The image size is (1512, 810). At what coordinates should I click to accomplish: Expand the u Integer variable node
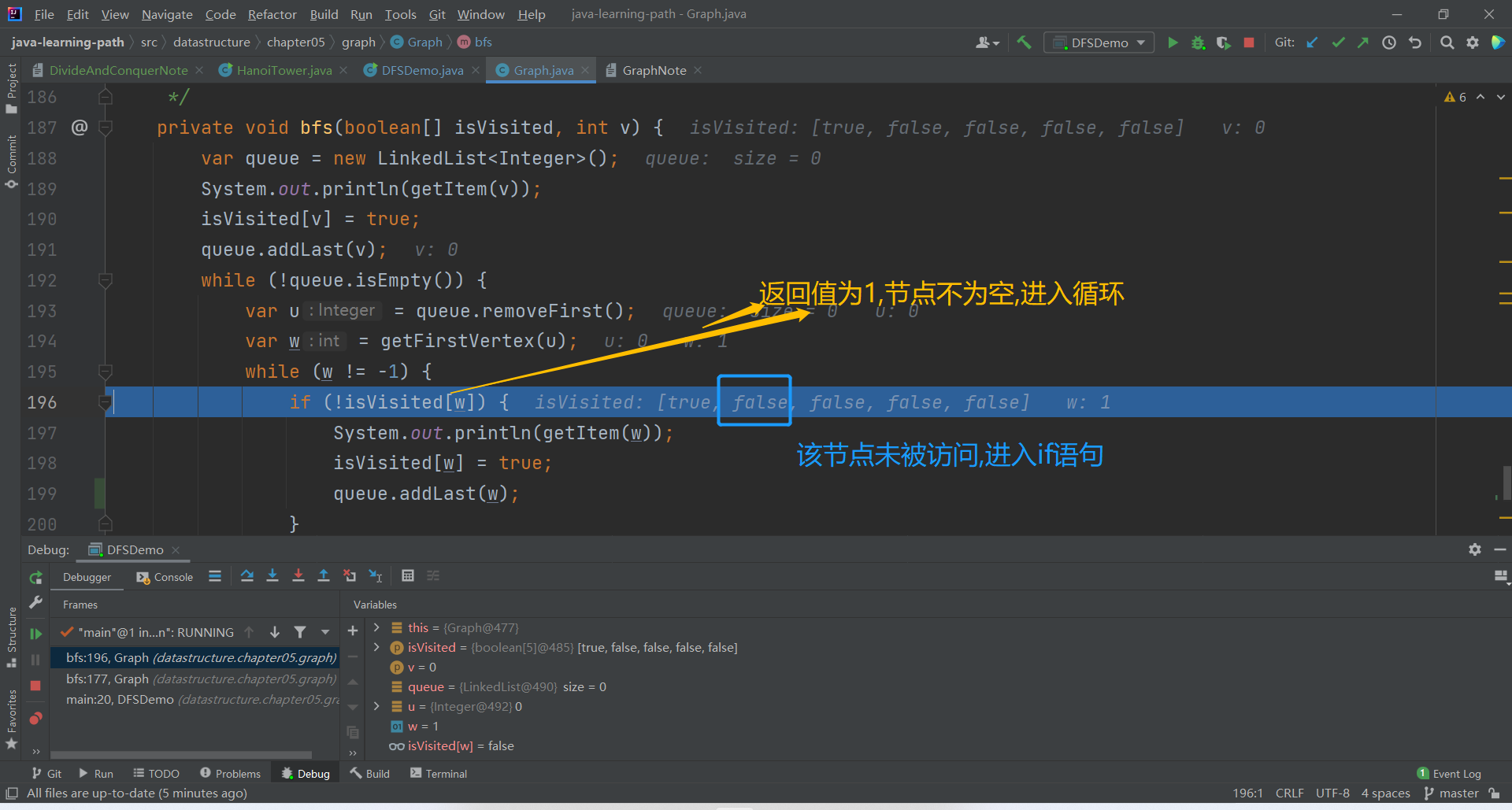[376, 706]
